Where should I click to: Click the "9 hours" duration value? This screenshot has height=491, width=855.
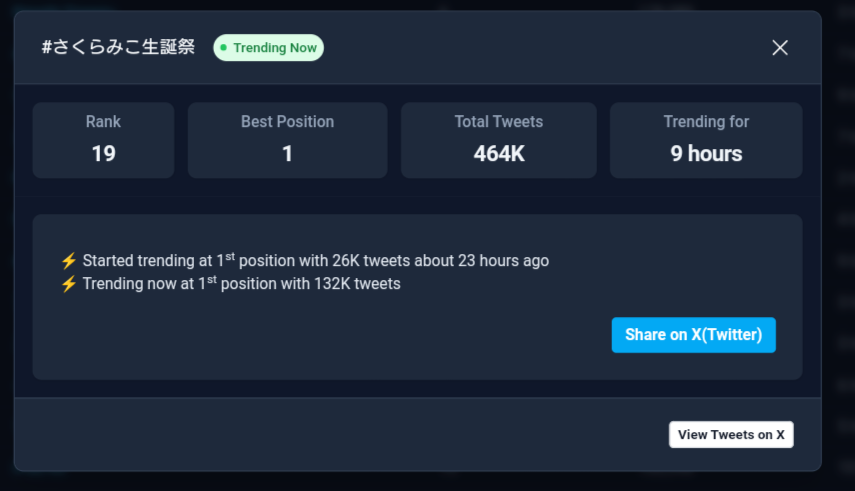click(x=706, y=154)
